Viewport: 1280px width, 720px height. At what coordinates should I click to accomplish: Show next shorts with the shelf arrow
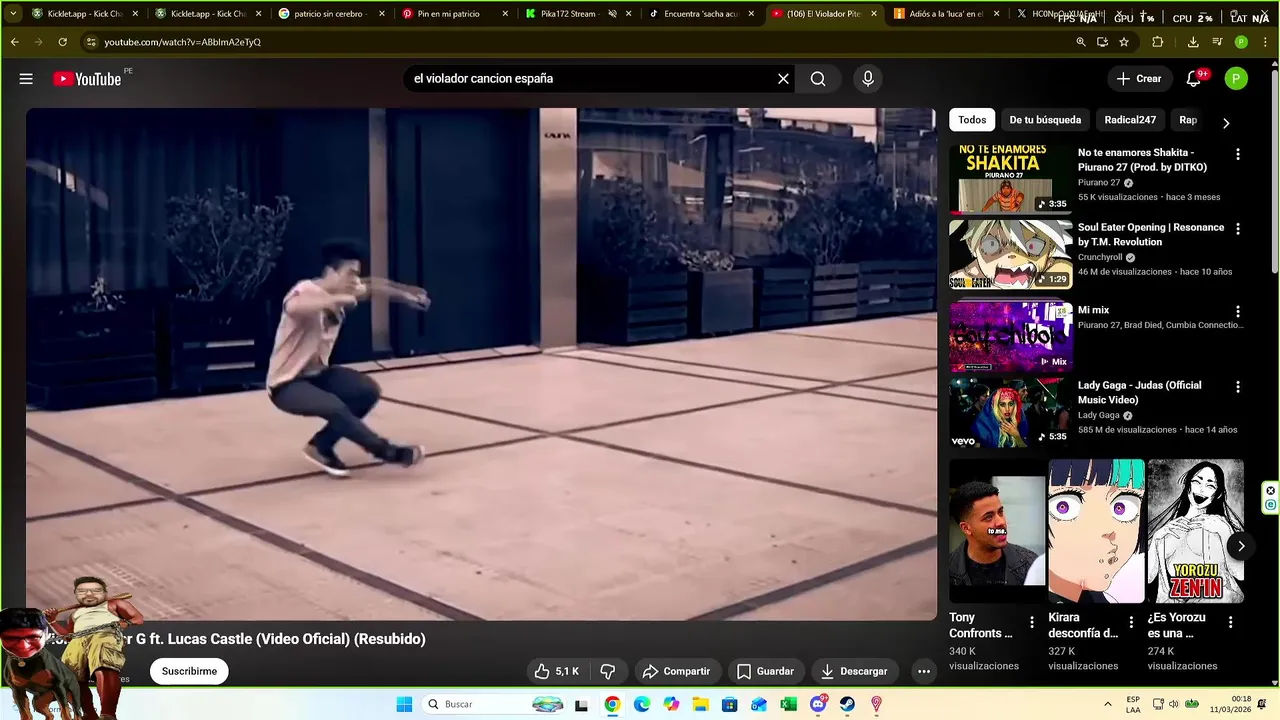click(1241, 546)
